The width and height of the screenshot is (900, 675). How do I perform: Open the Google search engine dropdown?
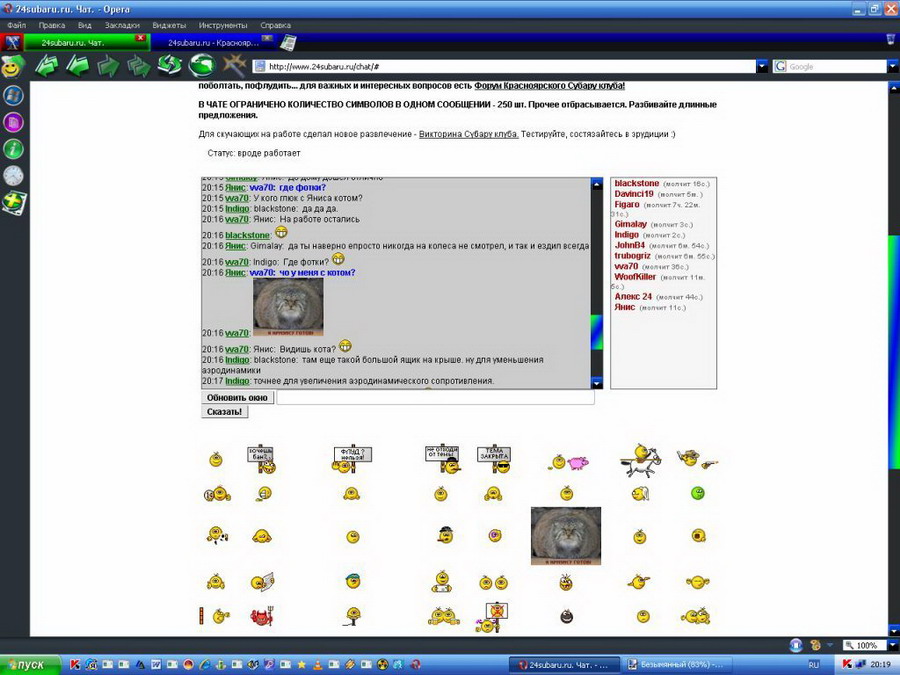tap(894, 67)
